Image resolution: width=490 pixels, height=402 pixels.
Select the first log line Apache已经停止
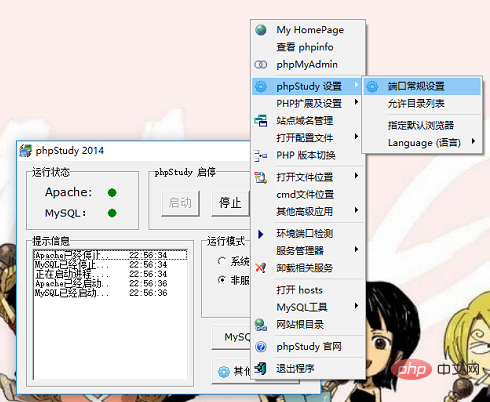(x=110, y=255)
